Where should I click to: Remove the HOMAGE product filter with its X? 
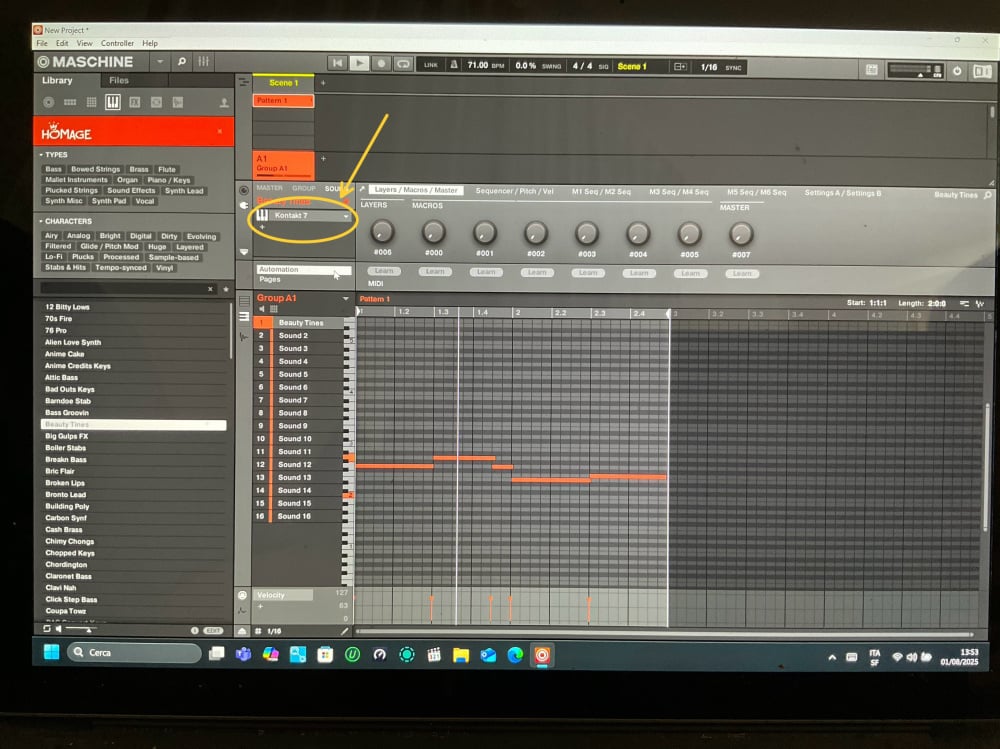(x=220, y=131)
